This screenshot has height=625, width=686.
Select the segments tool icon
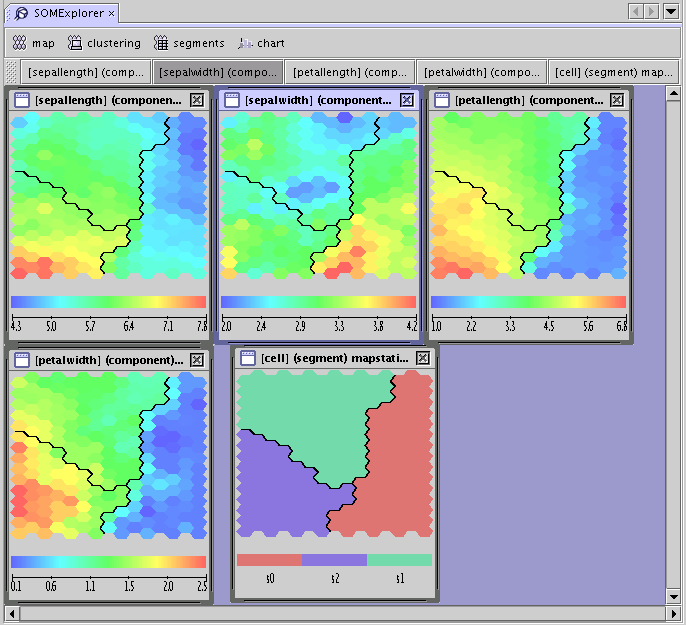[161, 43]
